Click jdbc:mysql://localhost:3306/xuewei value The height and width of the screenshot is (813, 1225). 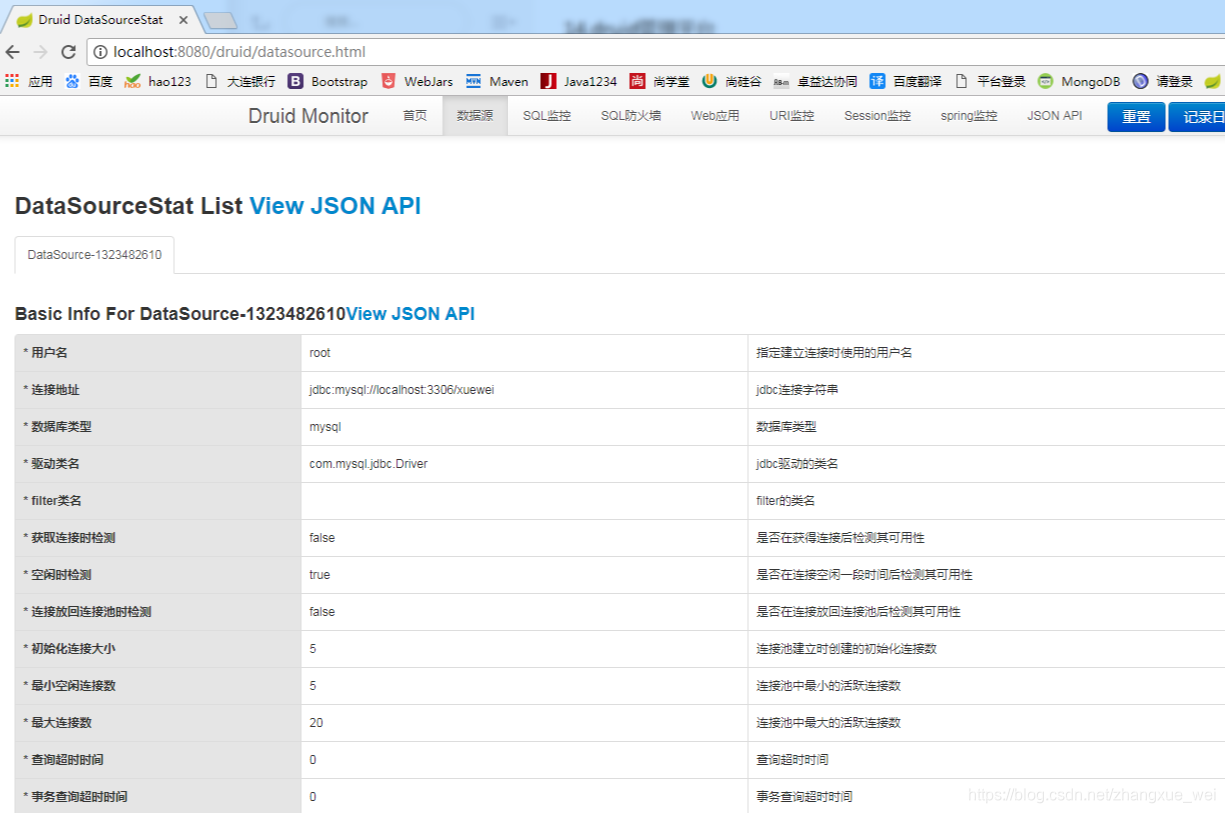[402, 390]
